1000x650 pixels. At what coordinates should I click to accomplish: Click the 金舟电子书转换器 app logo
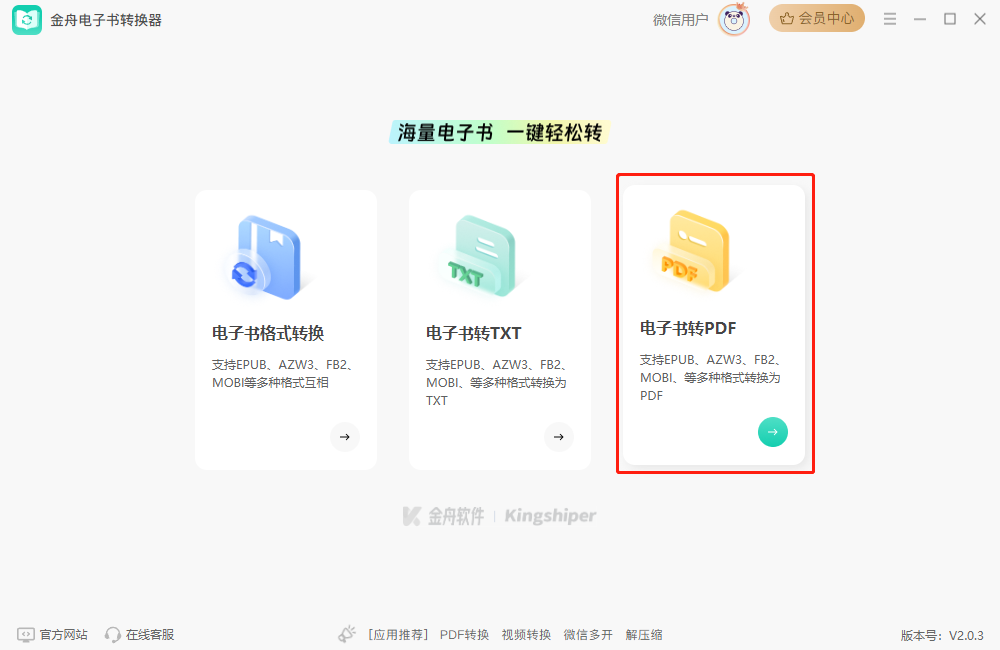[27, 20]
